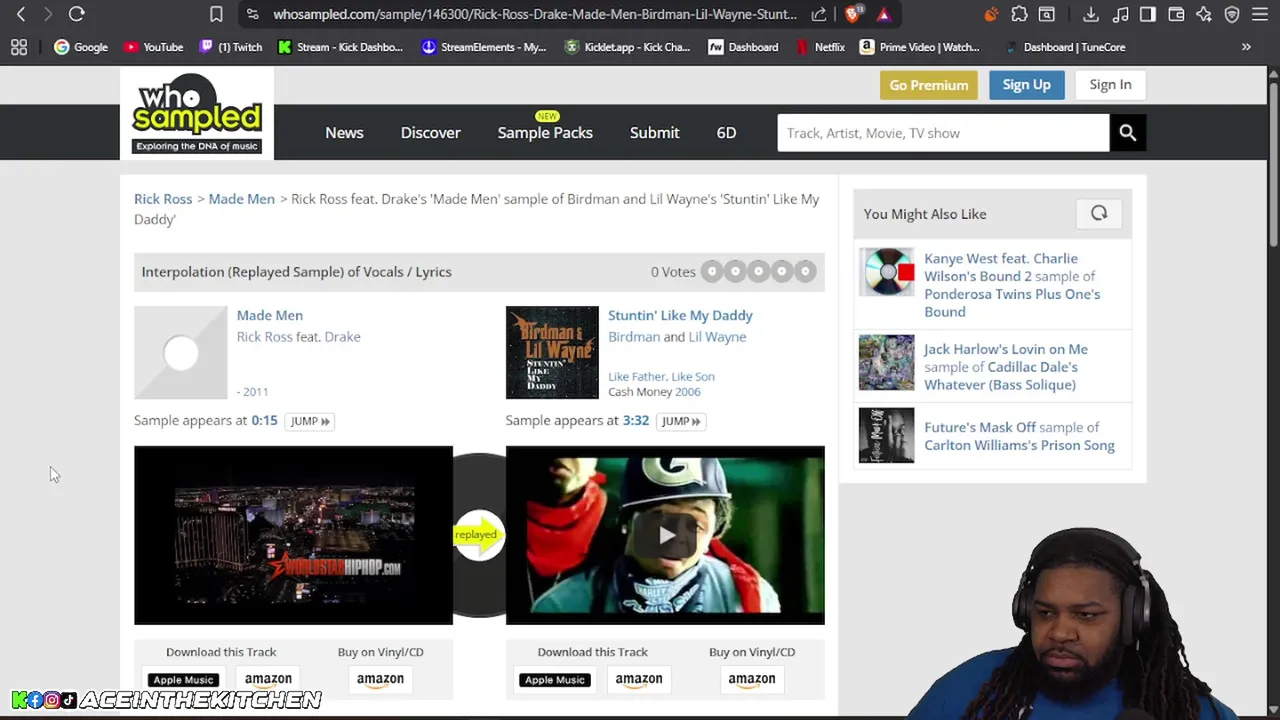Open the Brave Shields lion icon
Viewport: 1280px width, 720px height.
click(x=853, y=14)
